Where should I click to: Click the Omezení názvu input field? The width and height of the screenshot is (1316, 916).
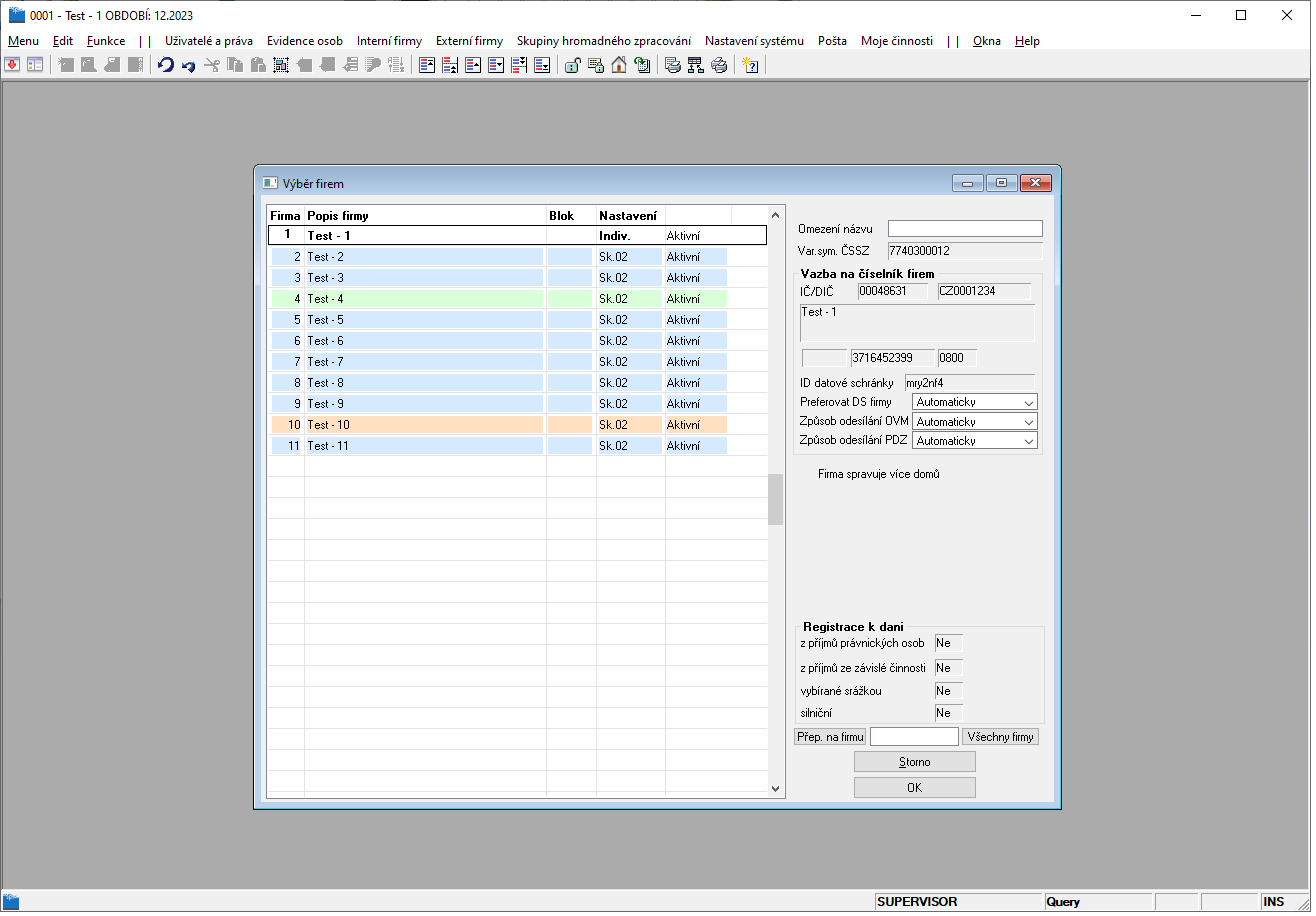coord(965,229)
